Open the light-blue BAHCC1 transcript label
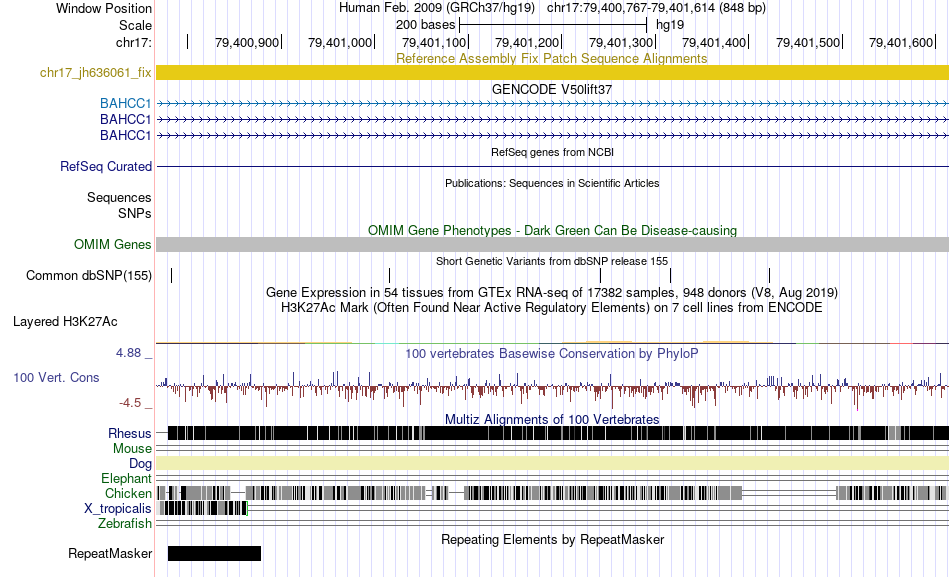 [125, 104]
